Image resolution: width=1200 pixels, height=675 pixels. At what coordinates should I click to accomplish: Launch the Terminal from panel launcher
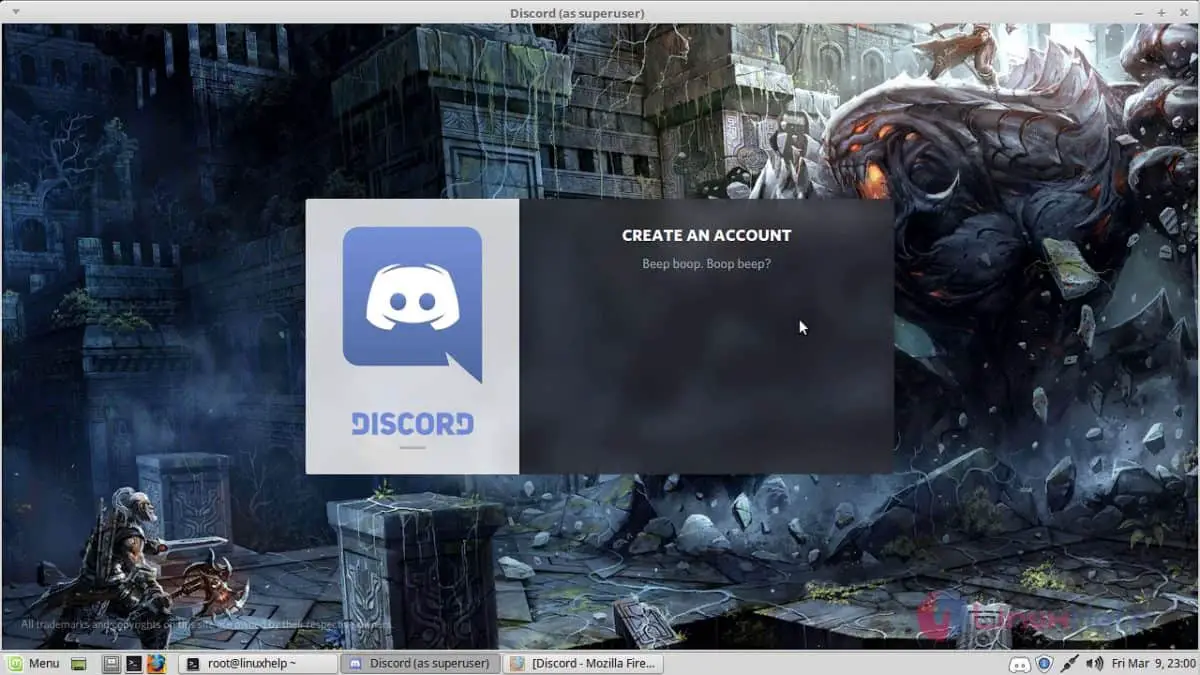[x=133, y=663]
